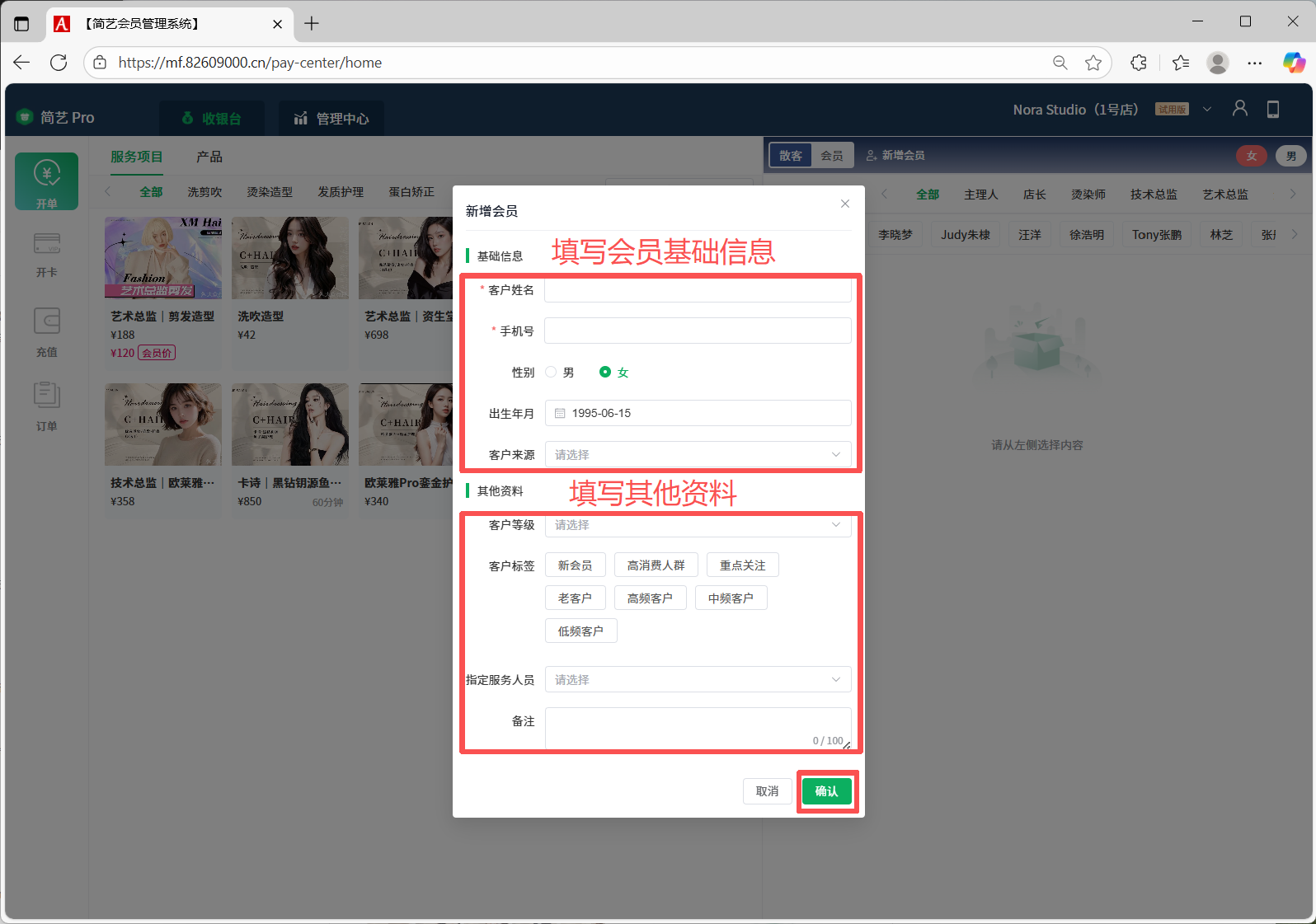Select the 女 gender radio button
Image resolution: width=1316 pixels, height=924 pixels.
[x=605, y=372]
